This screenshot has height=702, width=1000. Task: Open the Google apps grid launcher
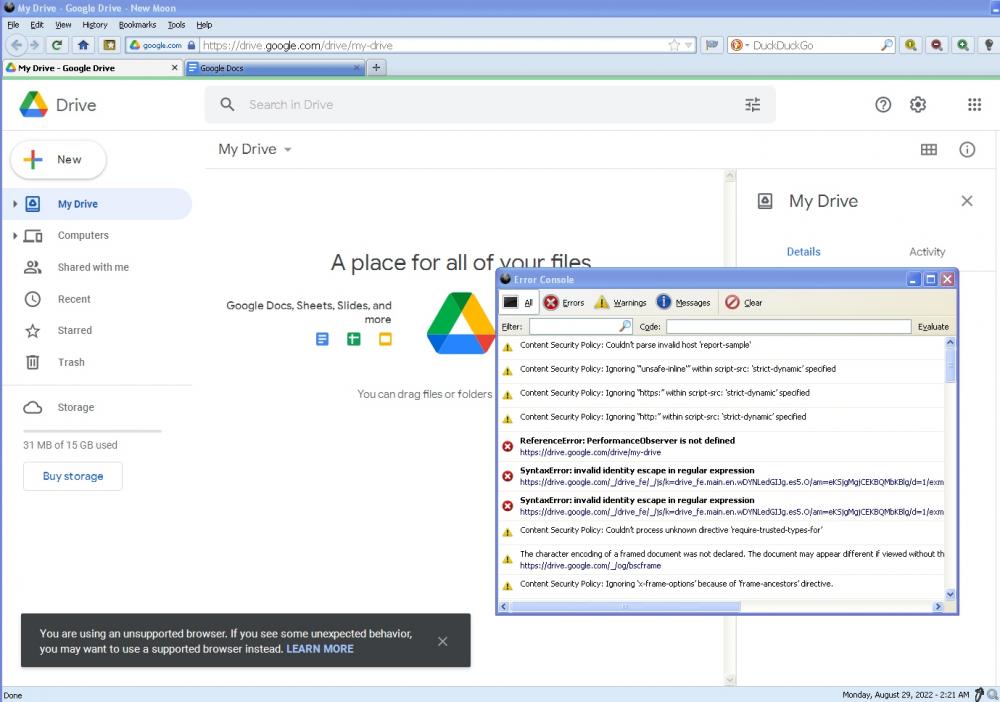pos(974,105)
